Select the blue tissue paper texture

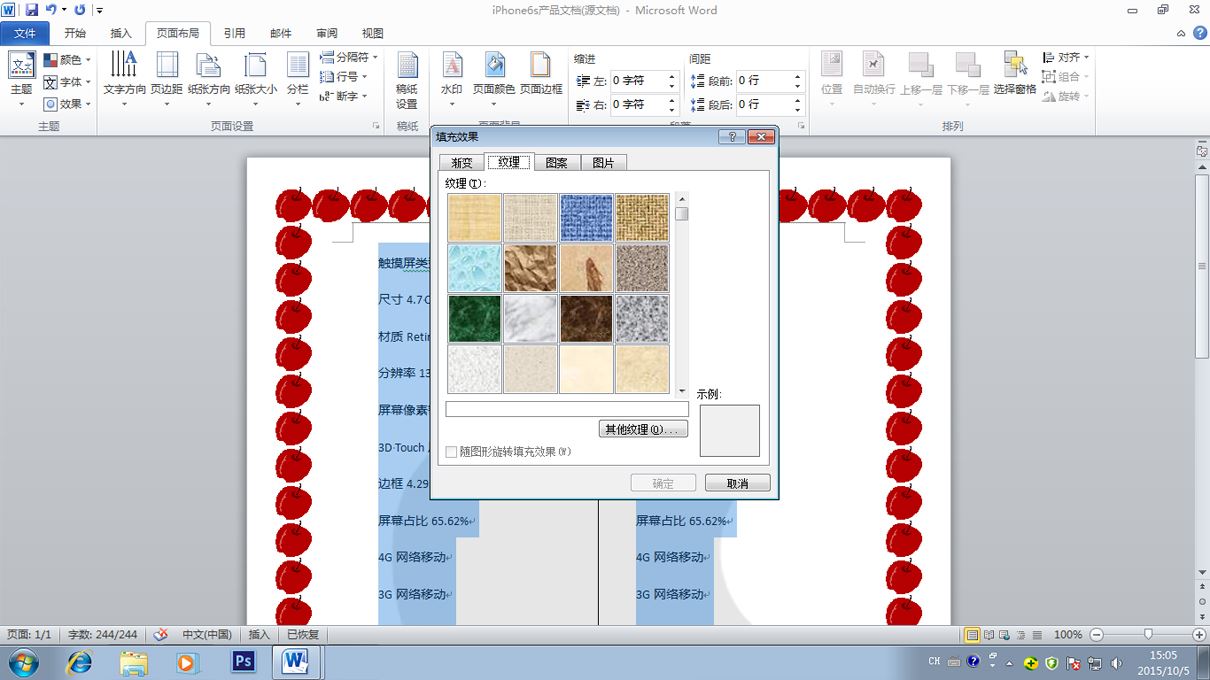click(586, 218)
